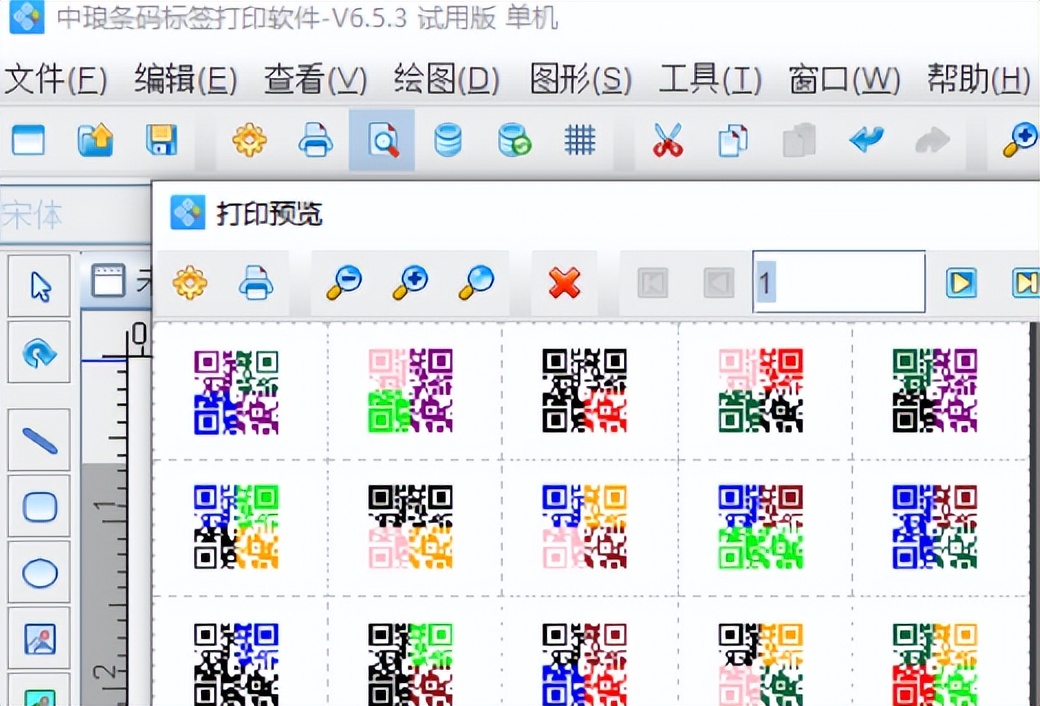Click the pink-purple-green QR code in first row
Image resolution: width=1040 pixels, height=706 pixels.
coord(411,391)
